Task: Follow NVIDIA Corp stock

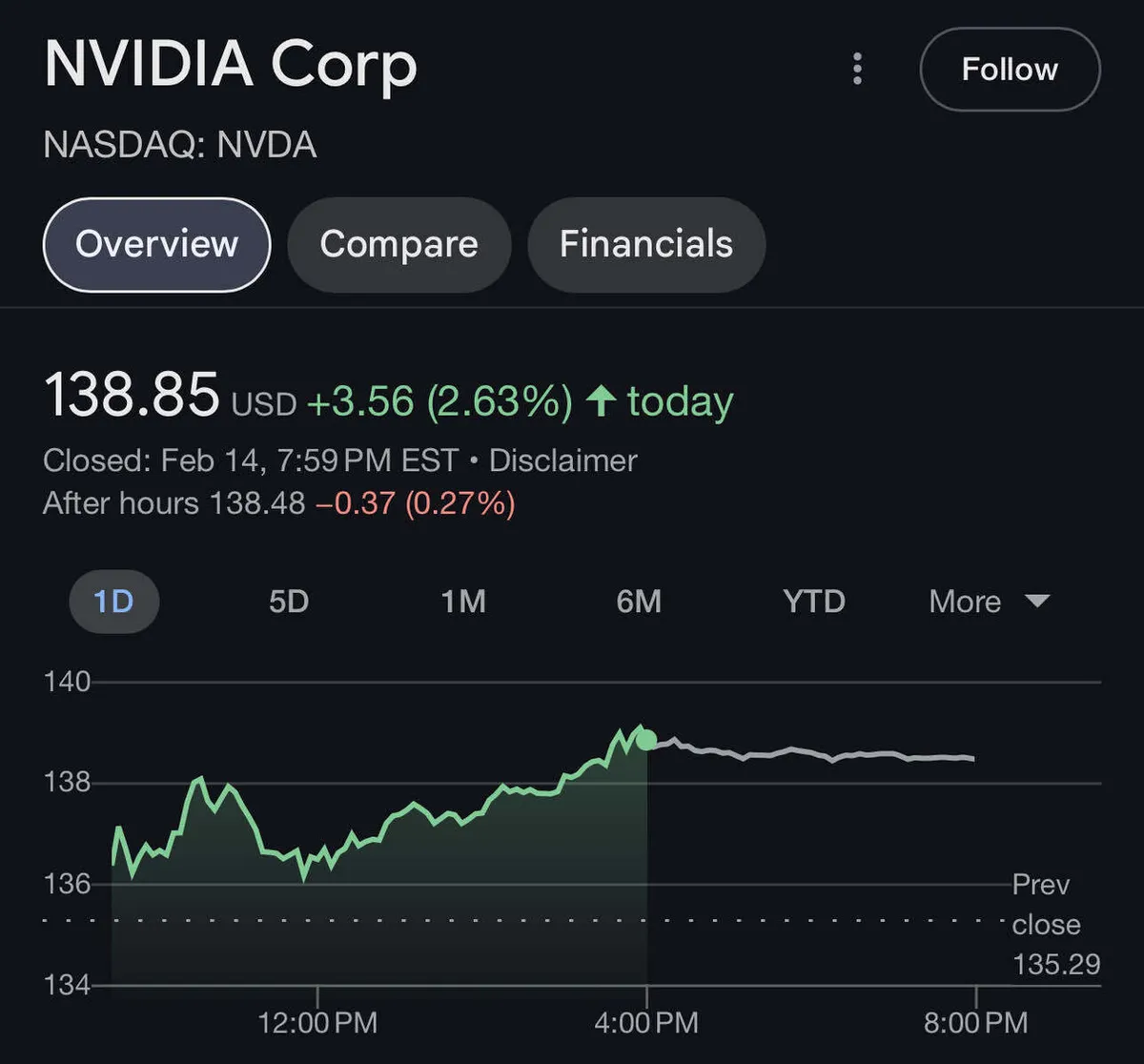Action: click(1010, 70)
